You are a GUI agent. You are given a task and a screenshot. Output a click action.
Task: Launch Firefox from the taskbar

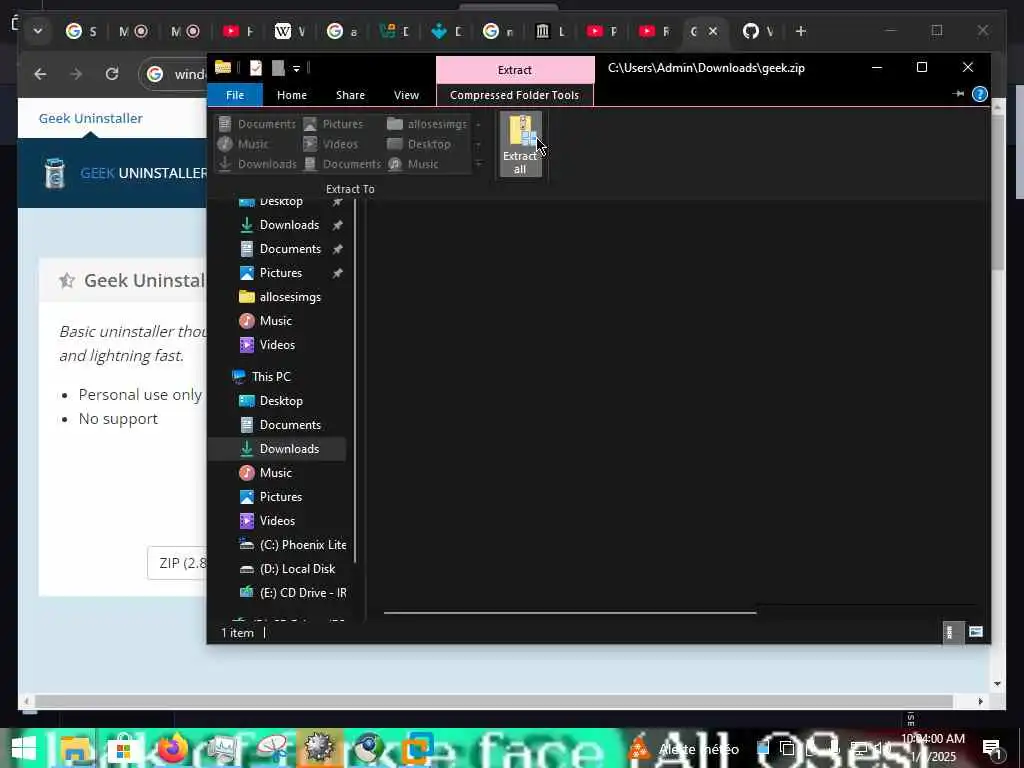click(x=172, y=748)
